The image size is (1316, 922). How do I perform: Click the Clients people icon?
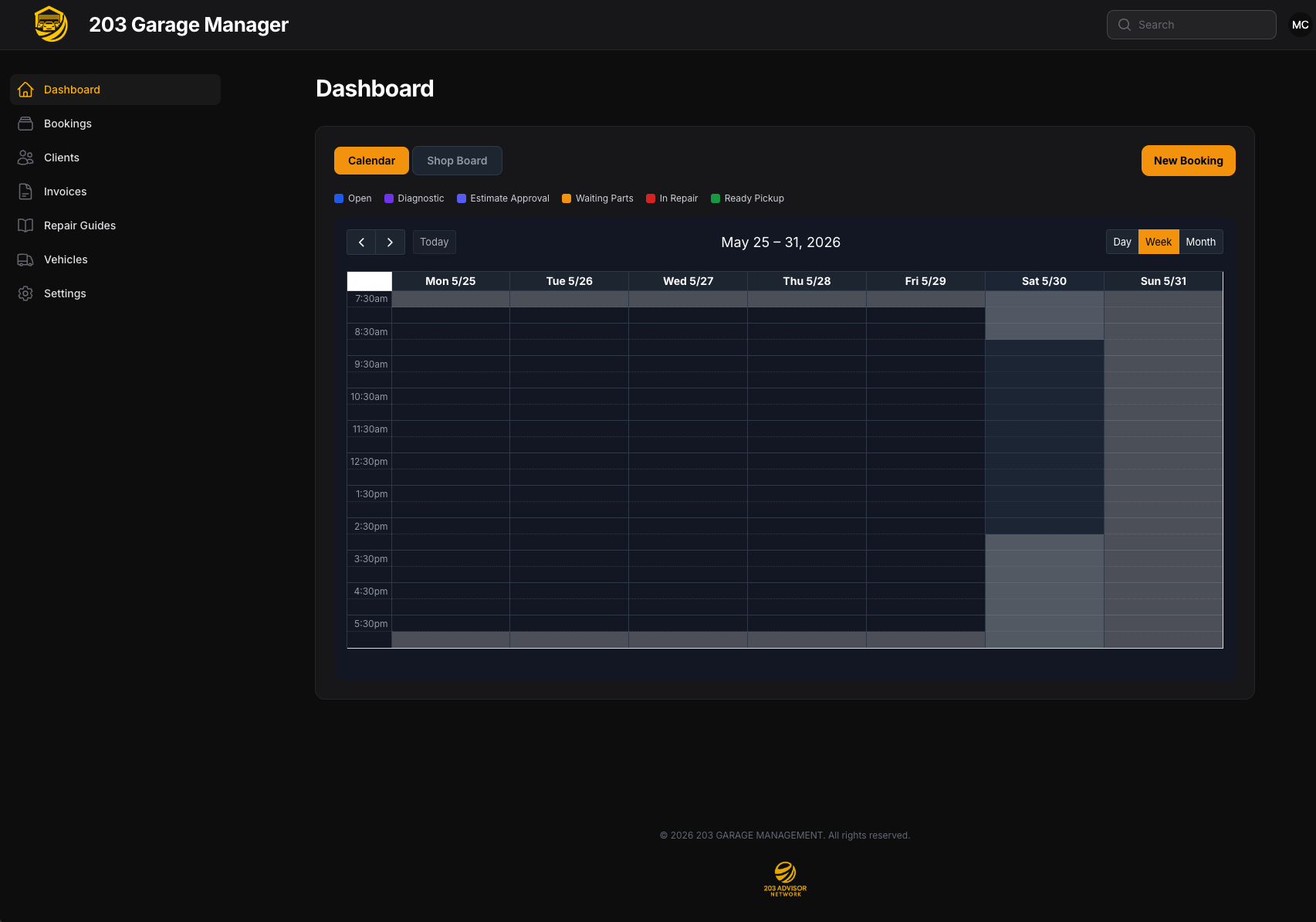point(25,158)
